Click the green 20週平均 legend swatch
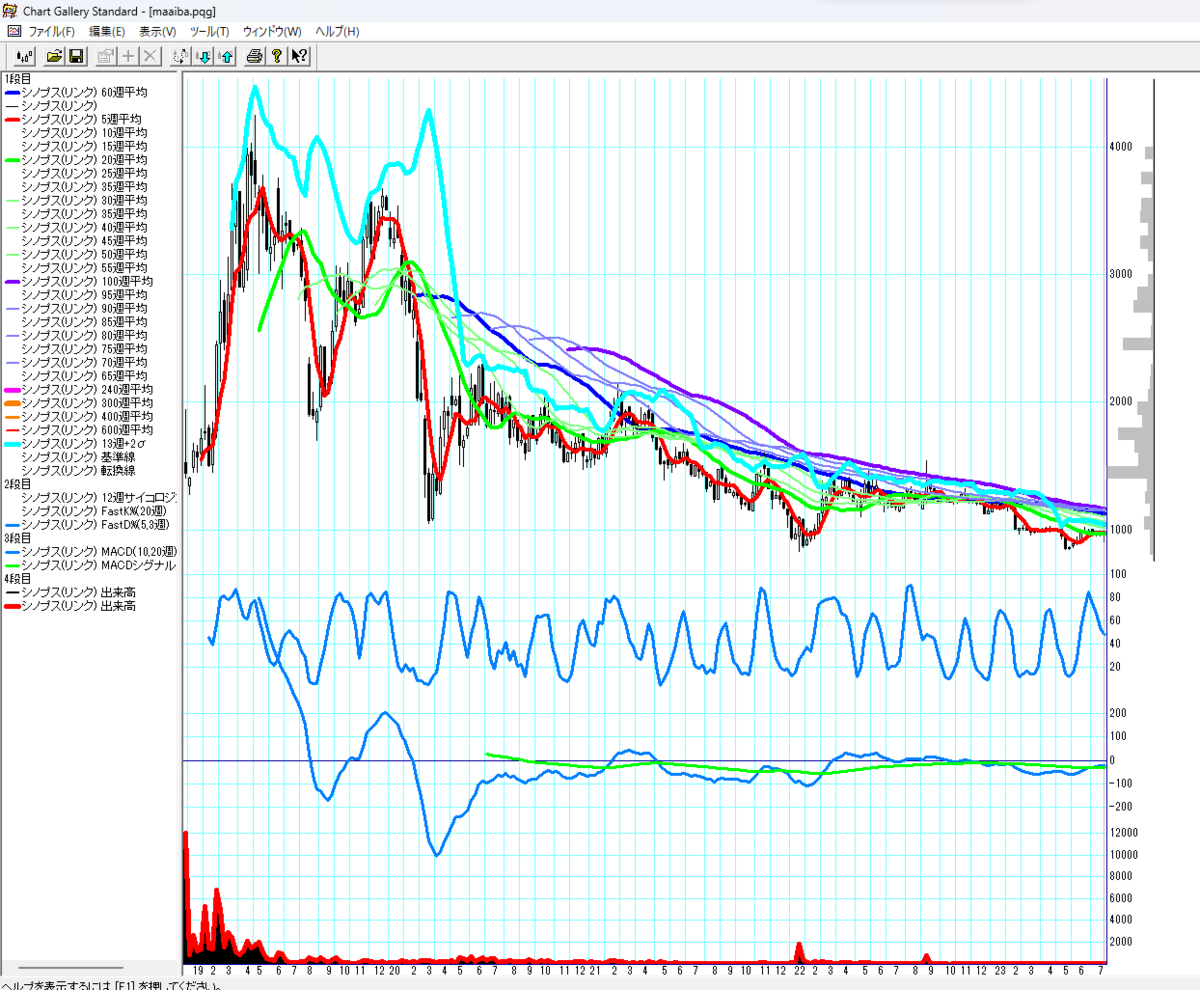The height and width of the screenshot is (990, 1200). coord(12,160)
